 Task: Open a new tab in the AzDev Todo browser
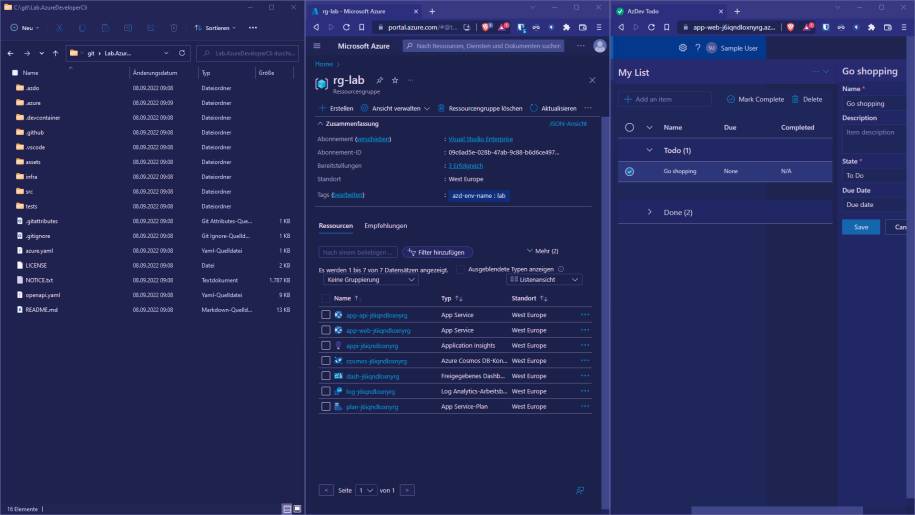(737, 11)
